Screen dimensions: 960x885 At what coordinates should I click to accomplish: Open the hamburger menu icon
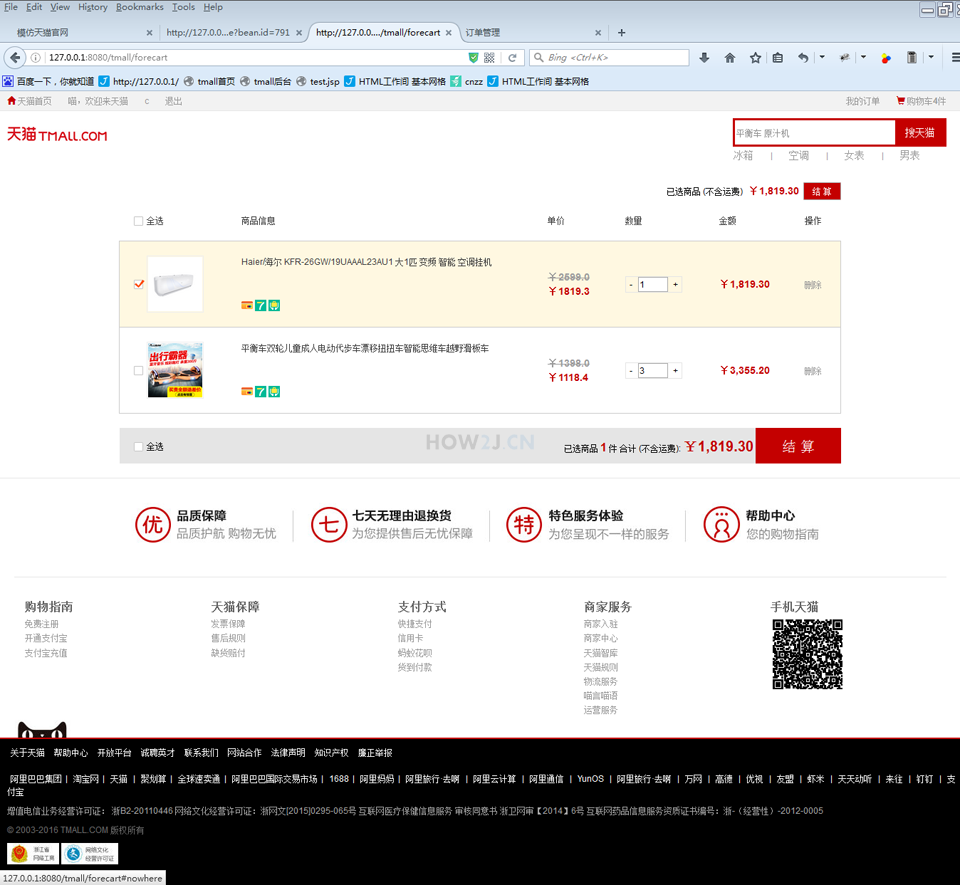tap(954, 58)
